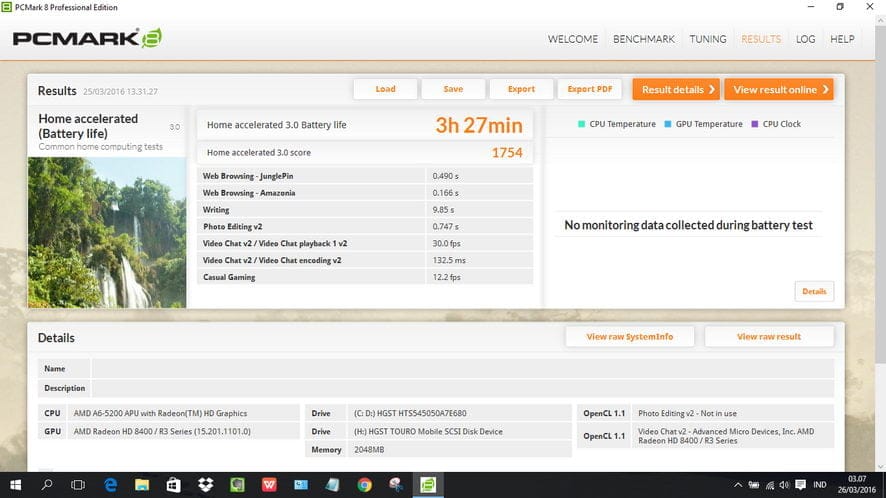Open the LOG tab
This screenshot has width=886, height=498.
pos(805,39)
